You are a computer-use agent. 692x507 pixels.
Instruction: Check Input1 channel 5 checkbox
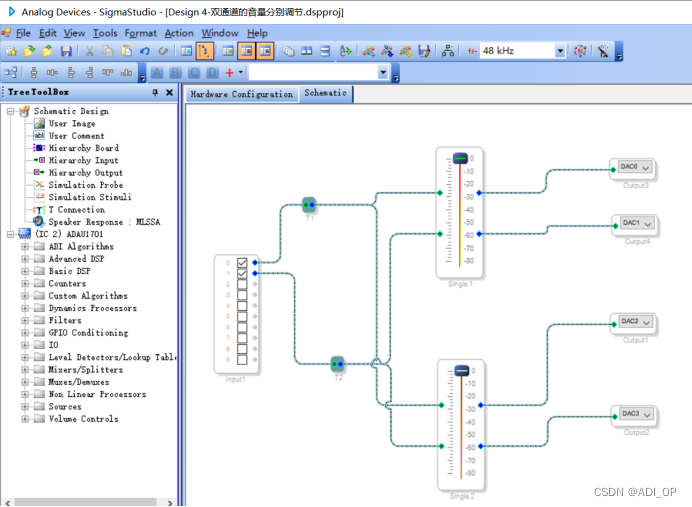242,316
